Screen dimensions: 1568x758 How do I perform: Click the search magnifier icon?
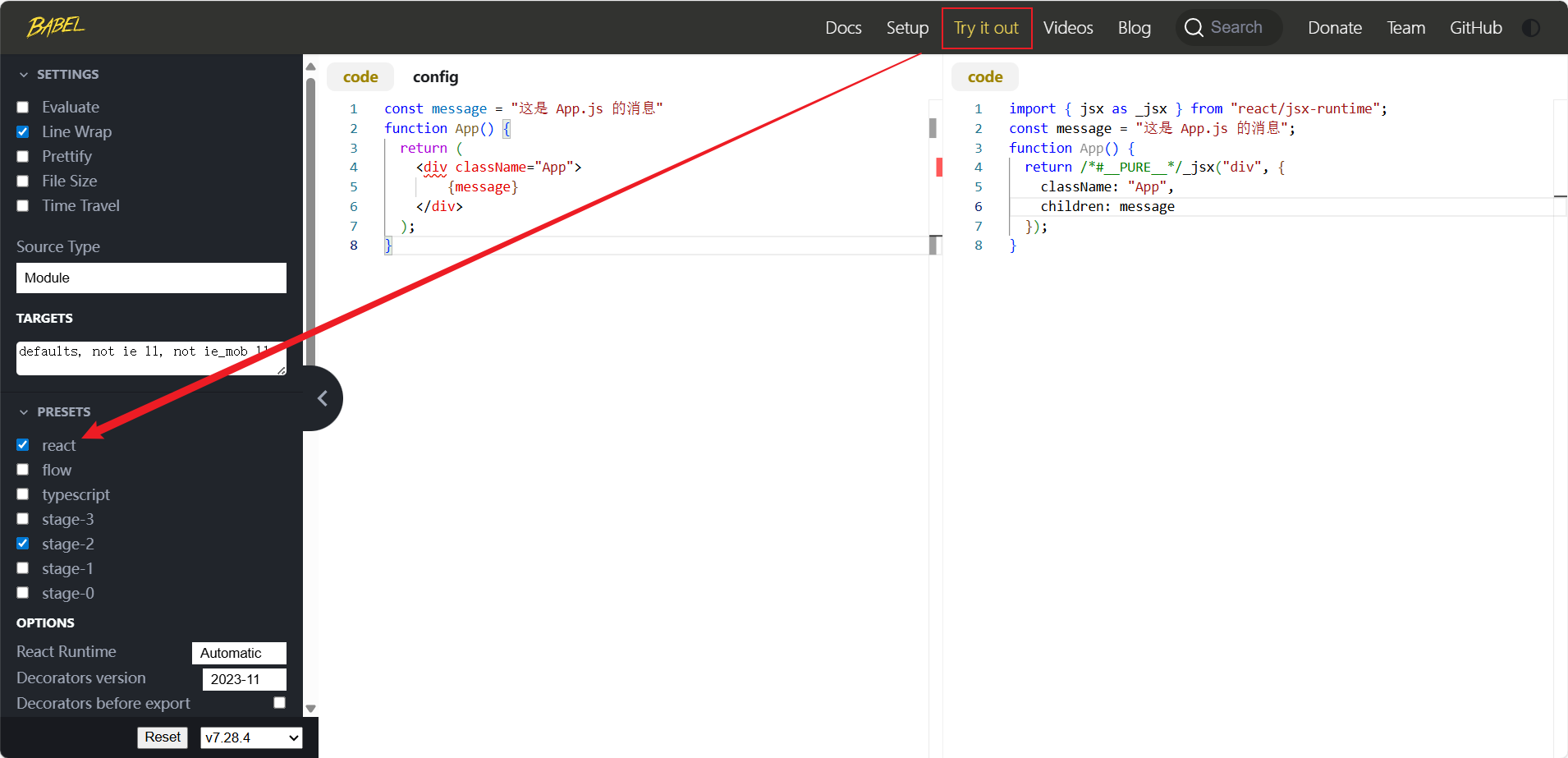pos(1194,28)
